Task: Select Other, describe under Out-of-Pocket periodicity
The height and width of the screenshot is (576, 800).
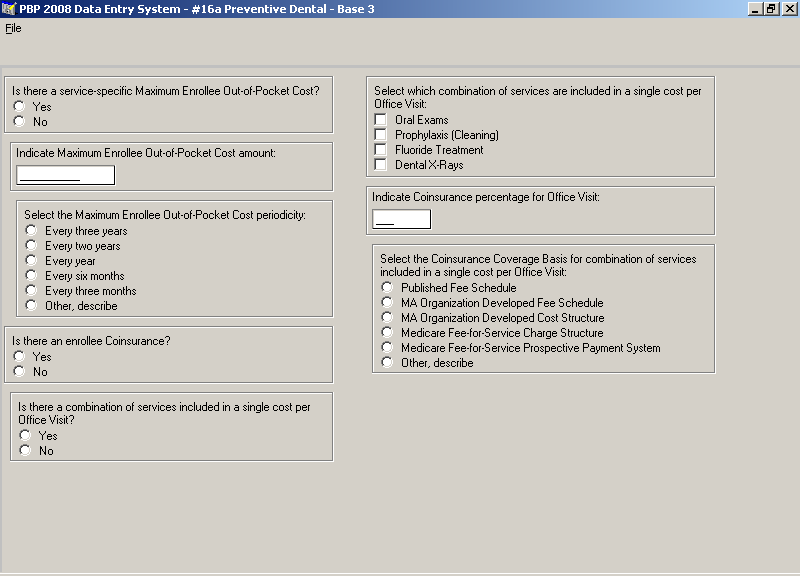Action: (31, 306)
